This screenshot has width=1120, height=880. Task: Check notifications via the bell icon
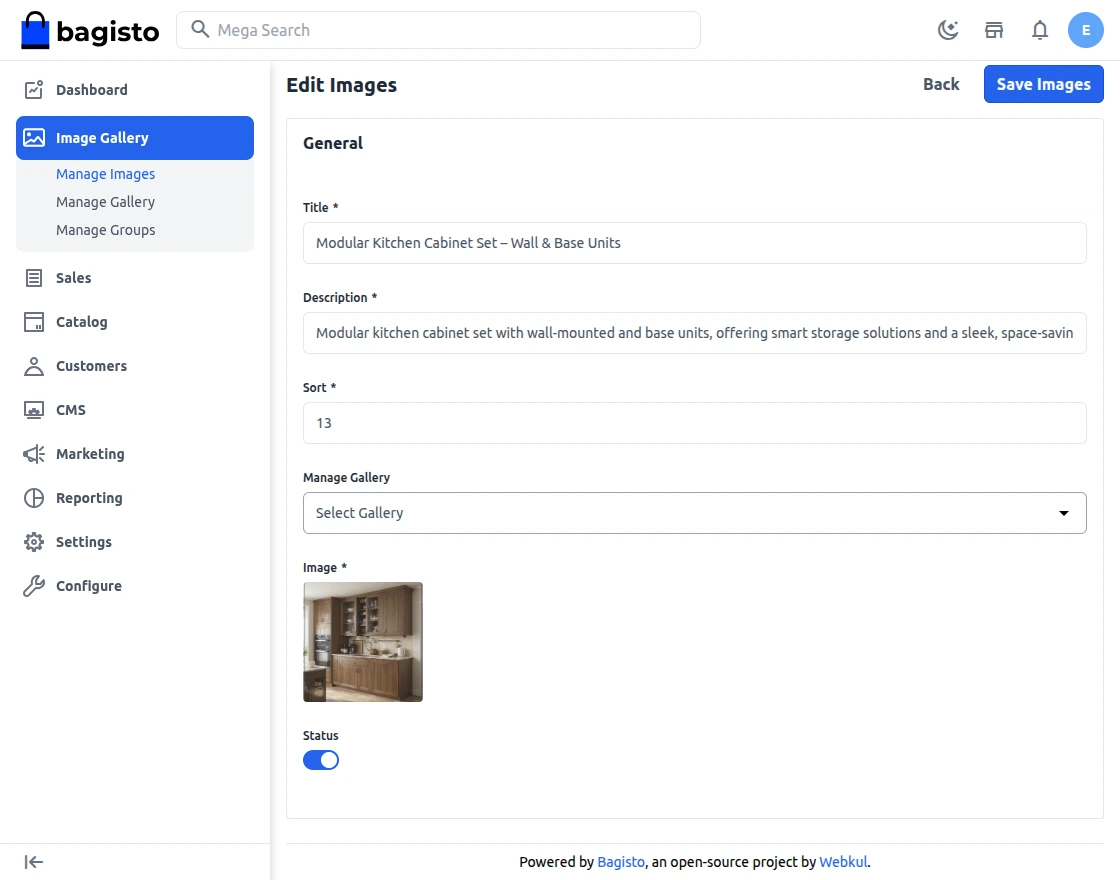1039,30
